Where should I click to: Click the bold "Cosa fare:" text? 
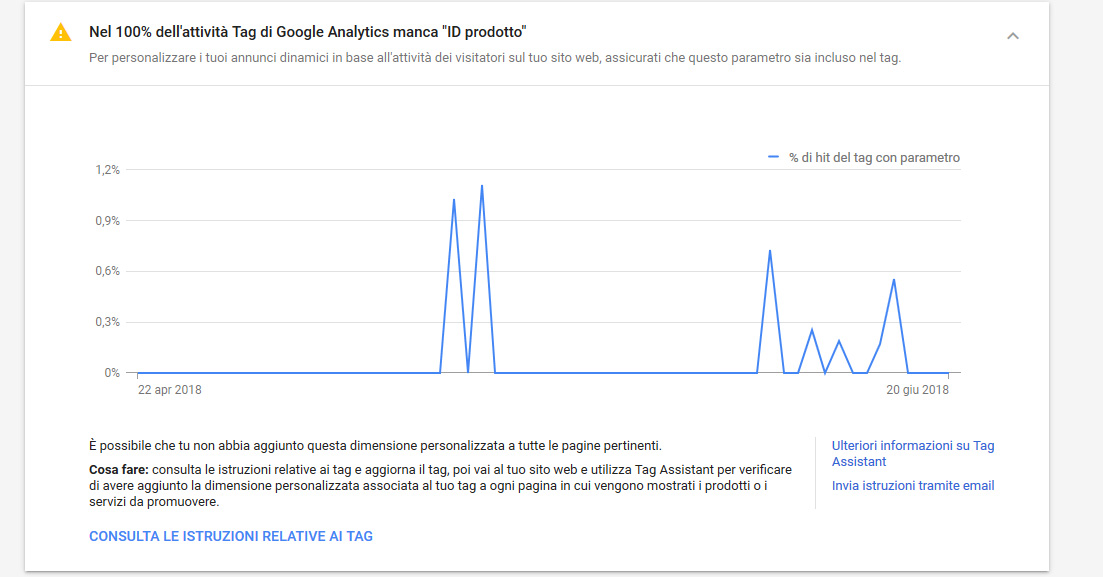[119, 469]
